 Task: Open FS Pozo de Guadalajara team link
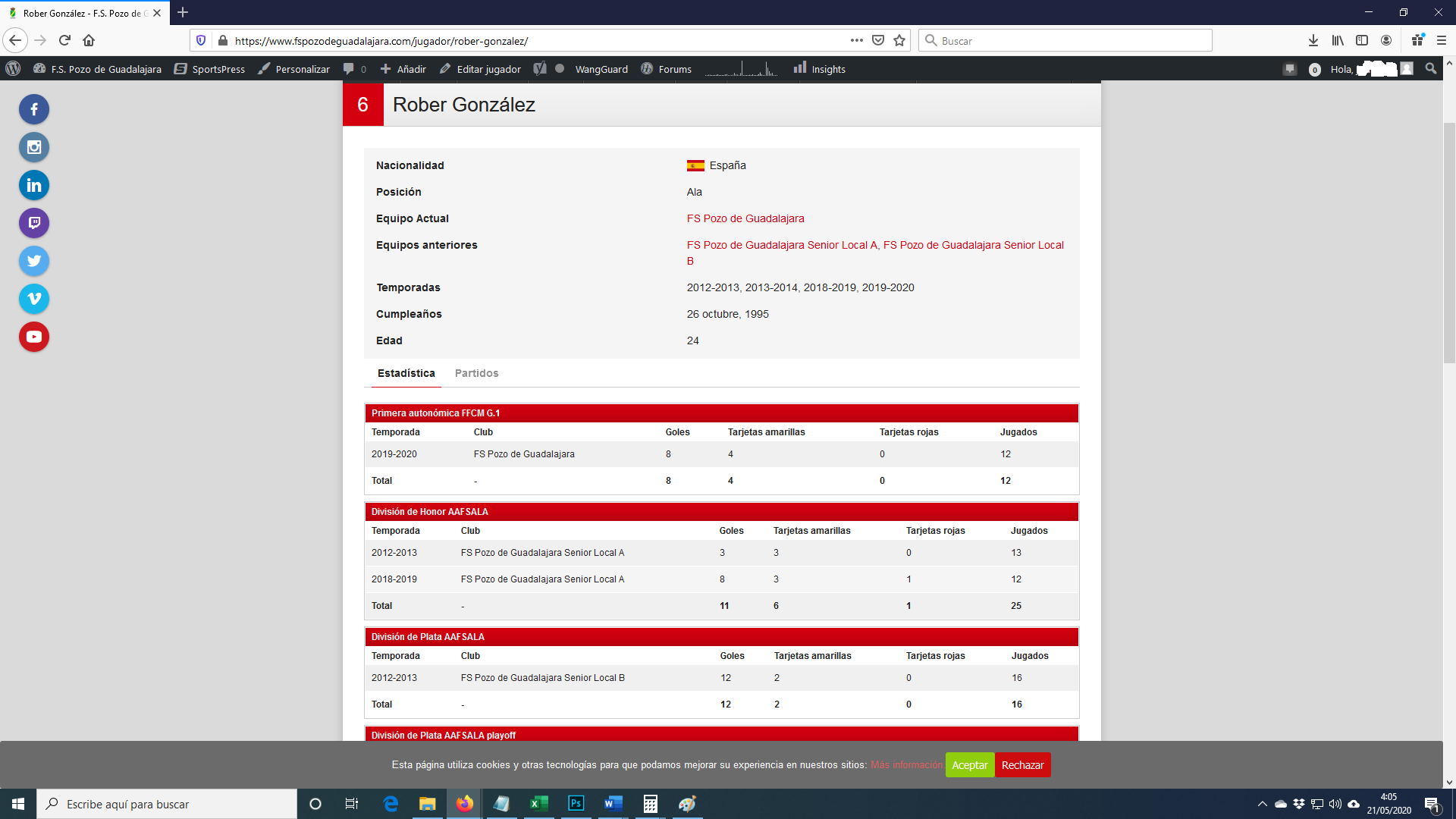point(745,218)
